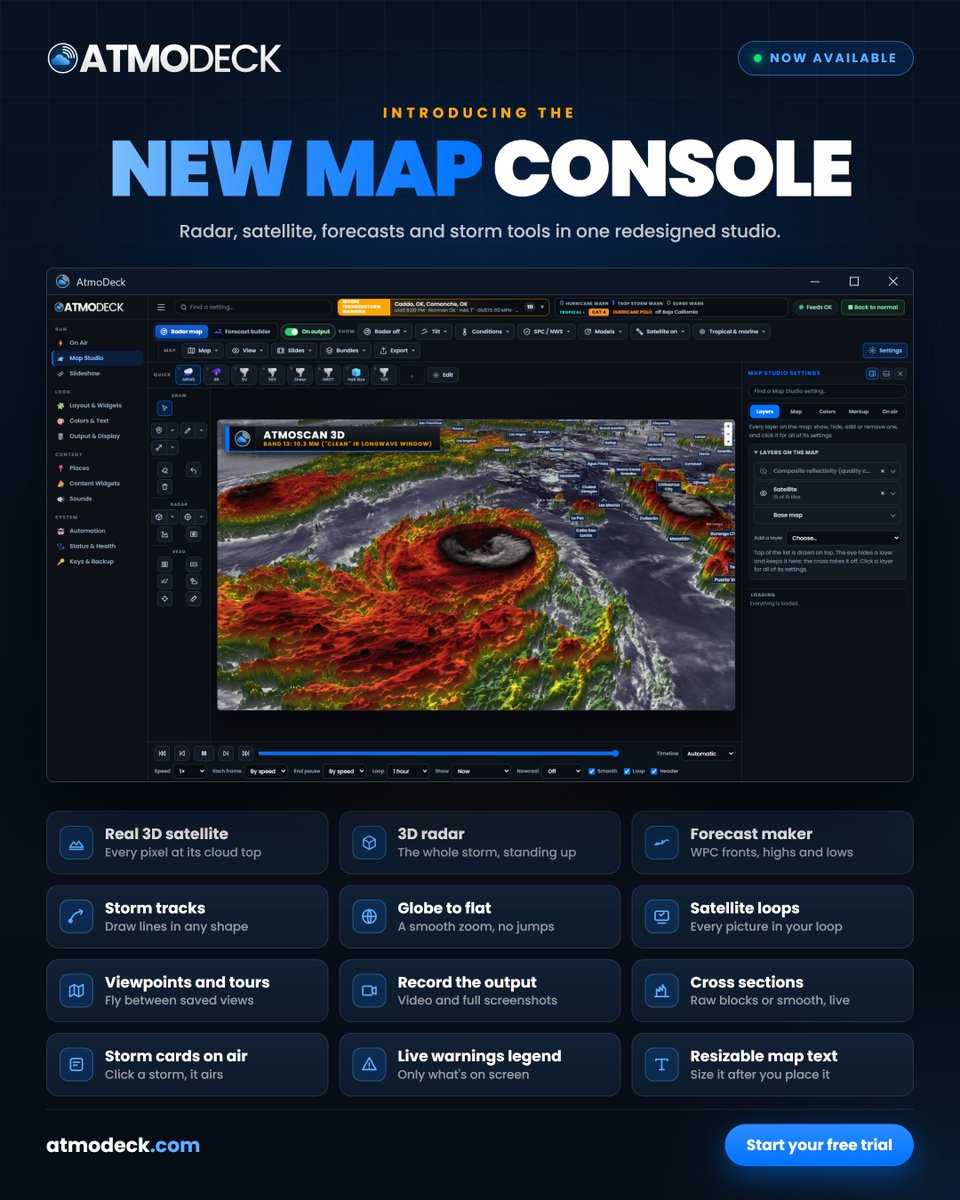The width and height of the screenshot is (960, 1200).
Task: Uncheck the Loop checkbox
Action: tap(626, 771)
